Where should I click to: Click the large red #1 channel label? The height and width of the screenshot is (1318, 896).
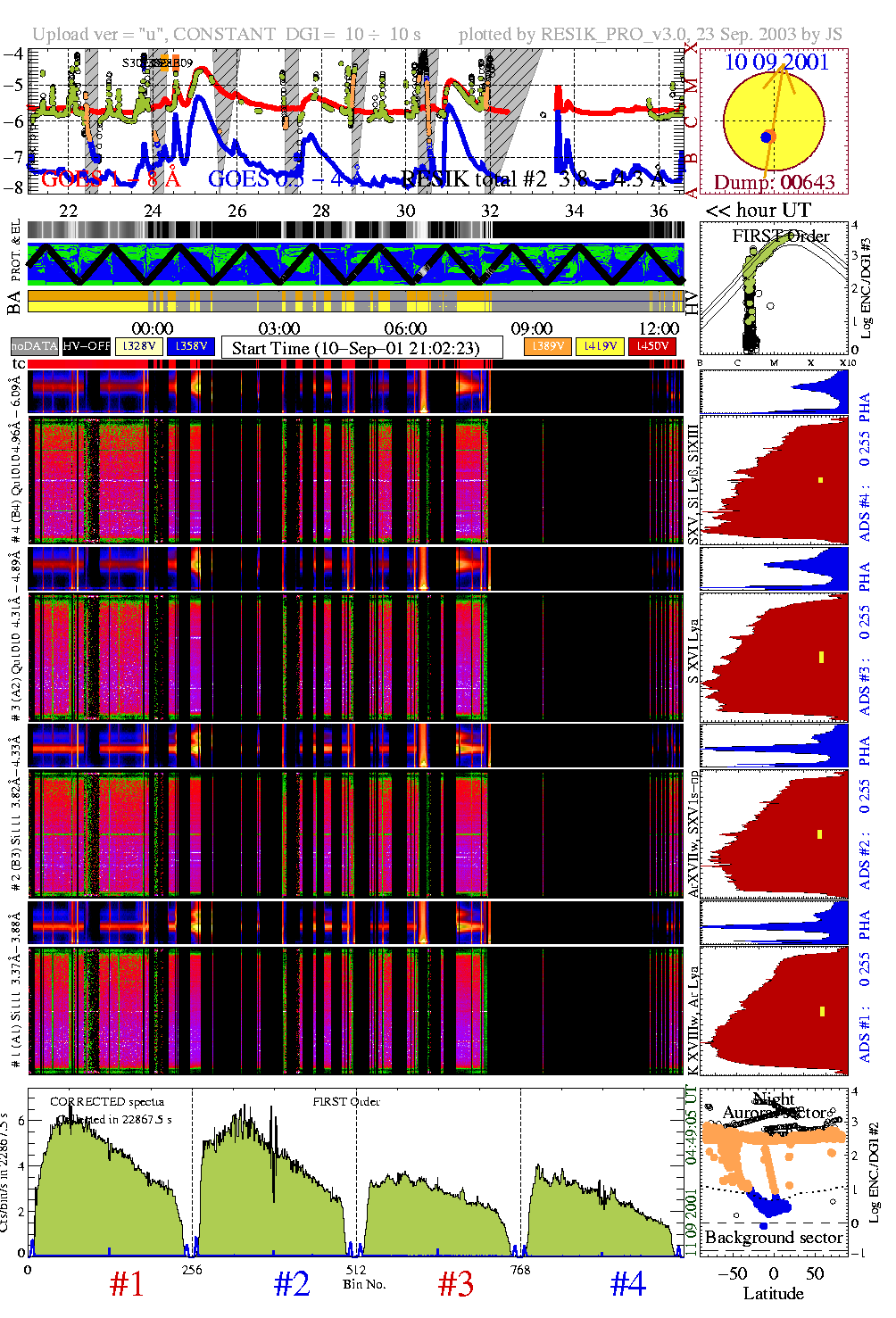click(127, 1284)
